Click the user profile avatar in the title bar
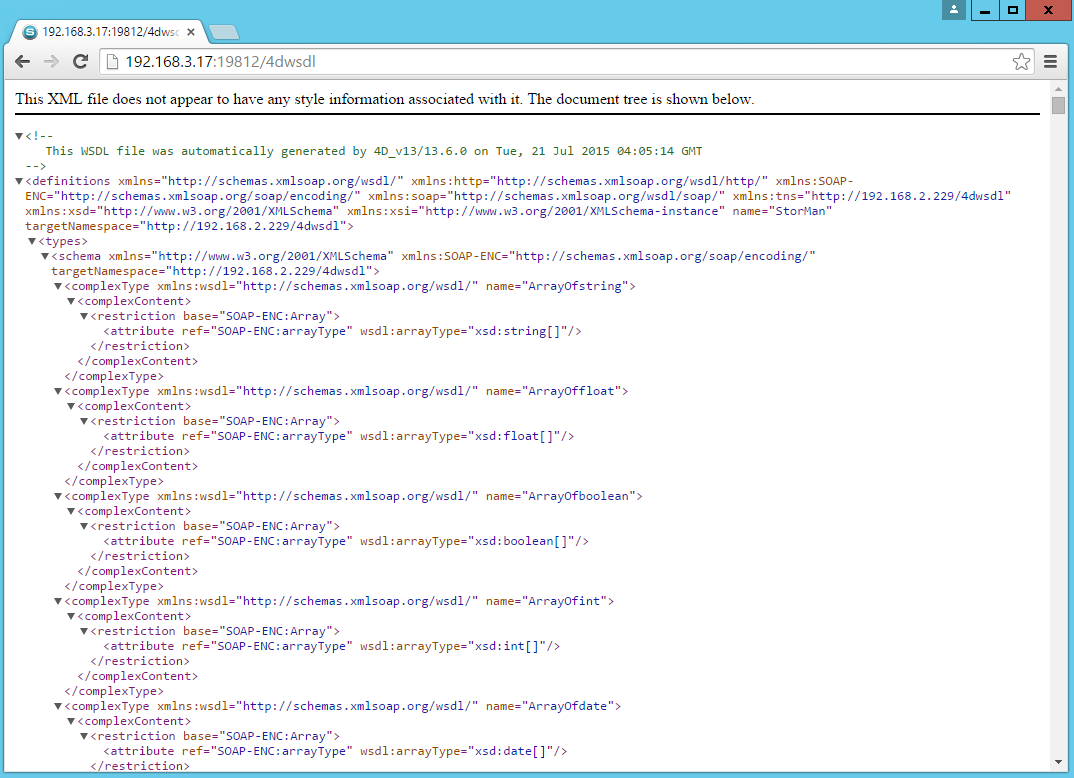The image size is (1074, 778). [953, 10]
